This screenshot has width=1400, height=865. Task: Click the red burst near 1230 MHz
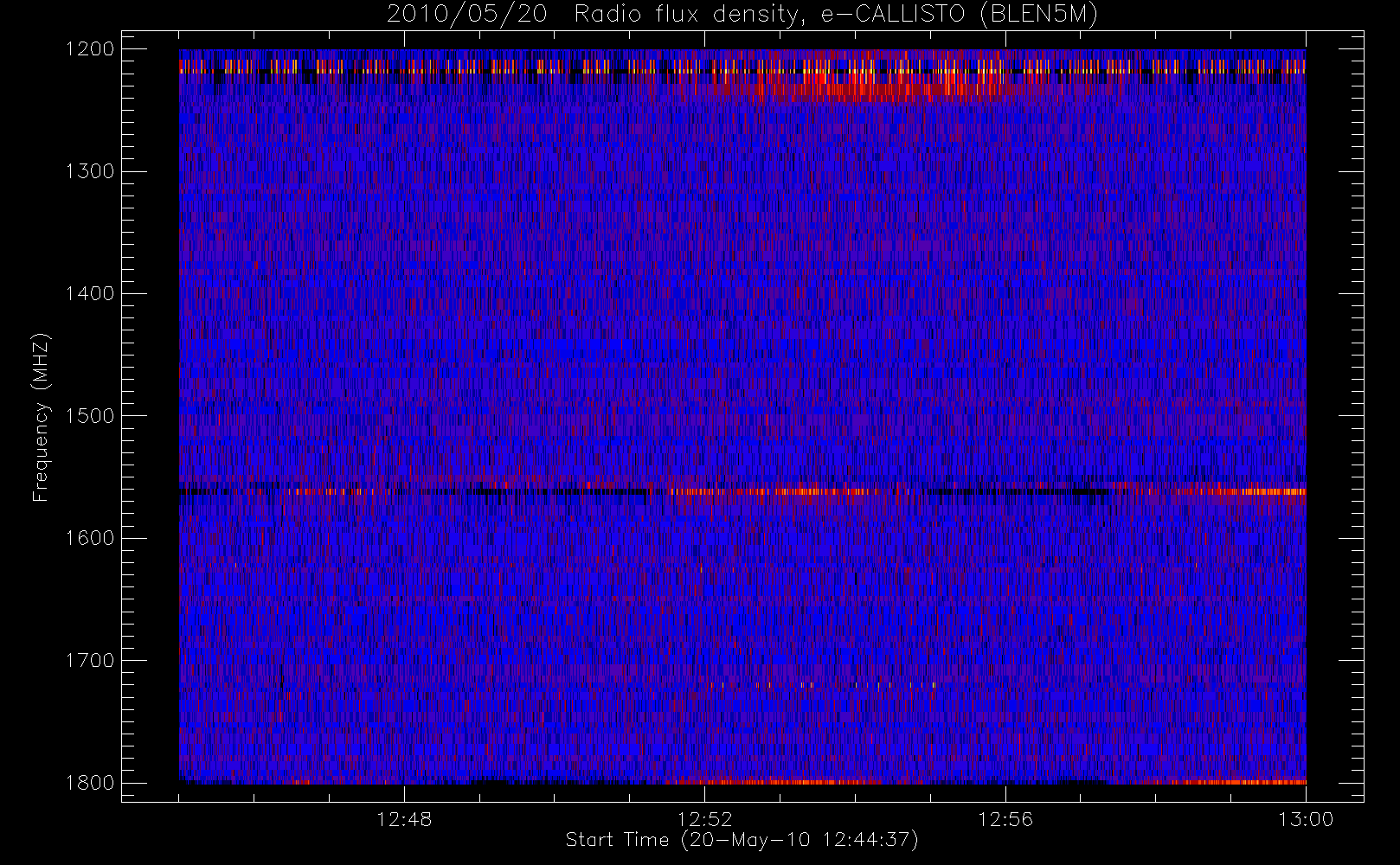(x=891, y=86)
